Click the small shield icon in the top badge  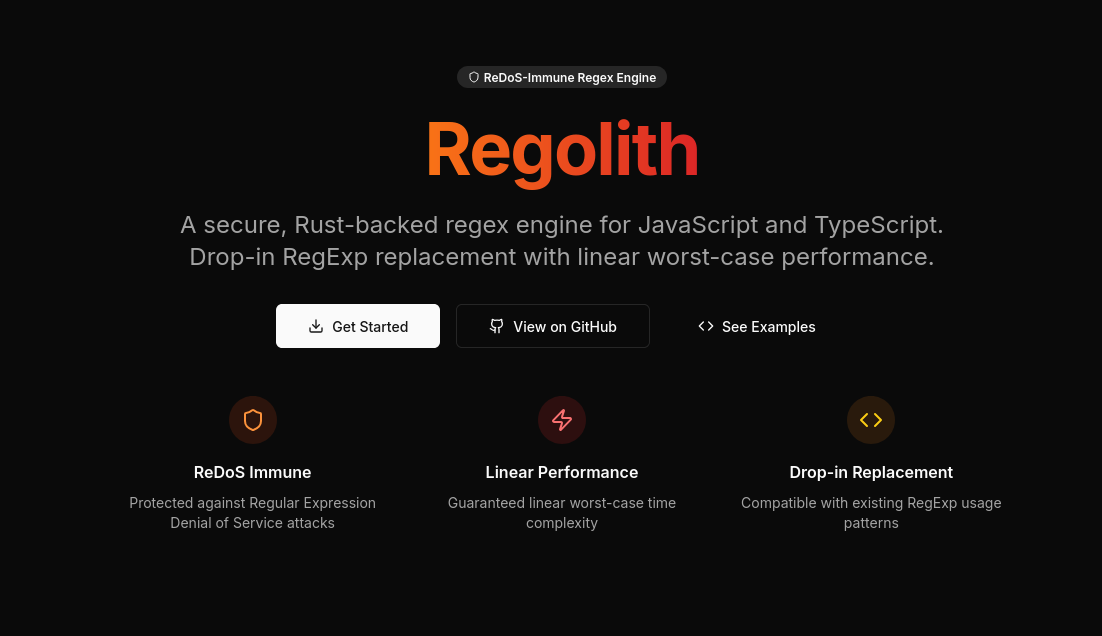(474, 77)
